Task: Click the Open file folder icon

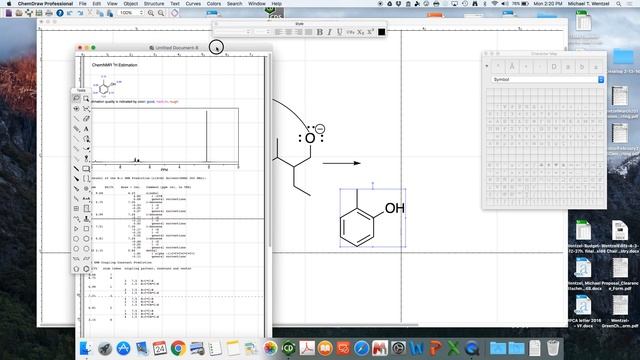Action: coord(19,13)
